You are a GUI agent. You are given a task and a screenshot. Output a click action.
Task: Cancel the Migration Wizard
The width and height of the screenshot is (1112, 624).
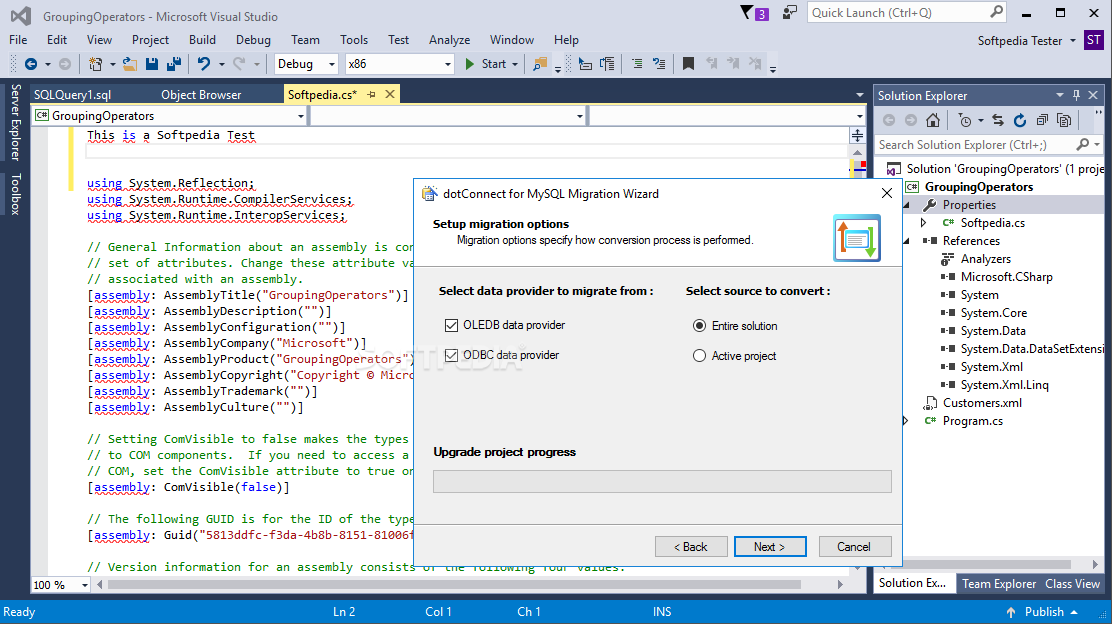point(854,547)
